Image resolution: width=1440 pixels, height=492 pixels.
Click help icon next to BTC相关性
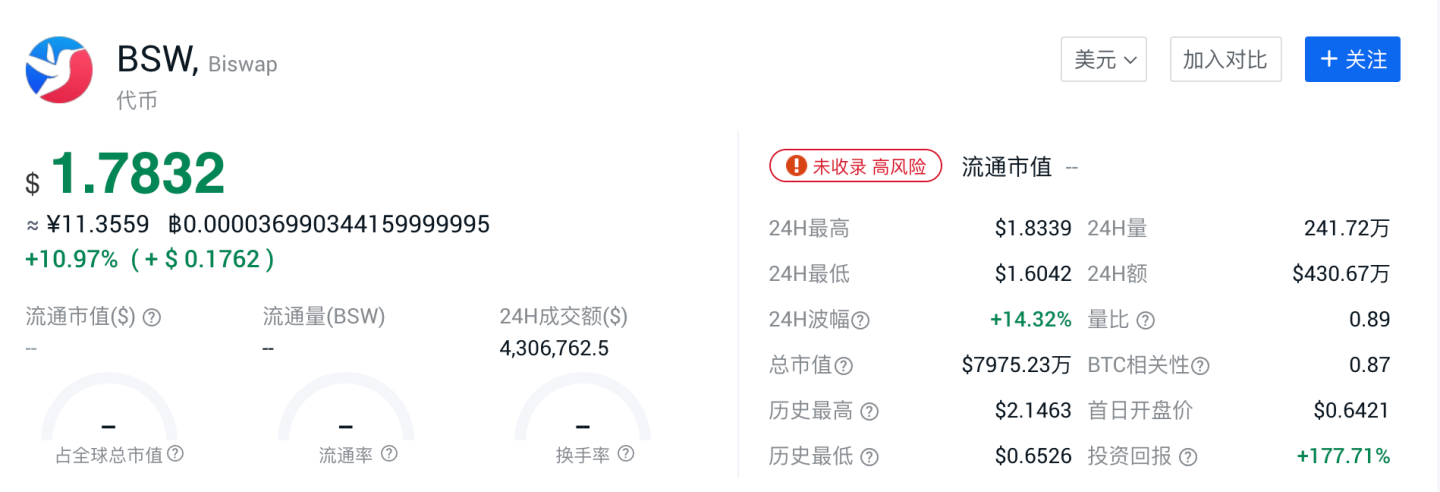coord(1200,366)
